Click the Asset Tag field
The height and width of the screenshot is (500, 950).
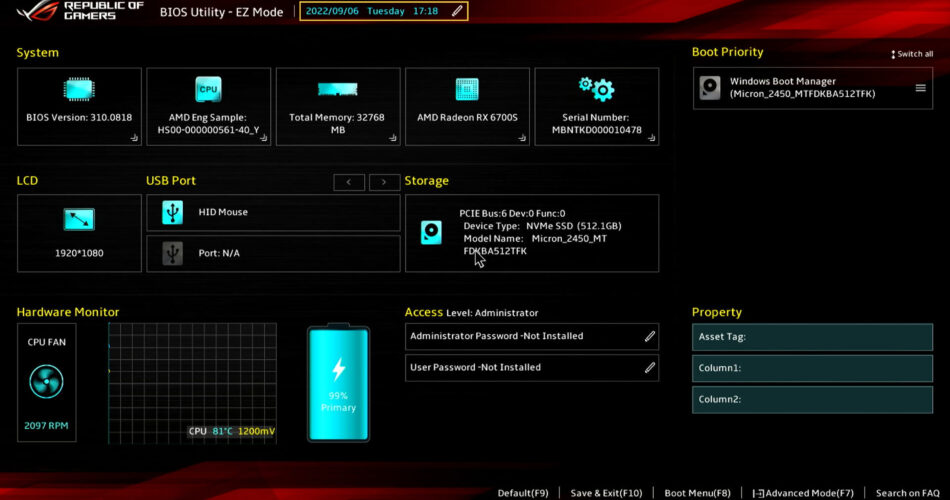(812, 337)
